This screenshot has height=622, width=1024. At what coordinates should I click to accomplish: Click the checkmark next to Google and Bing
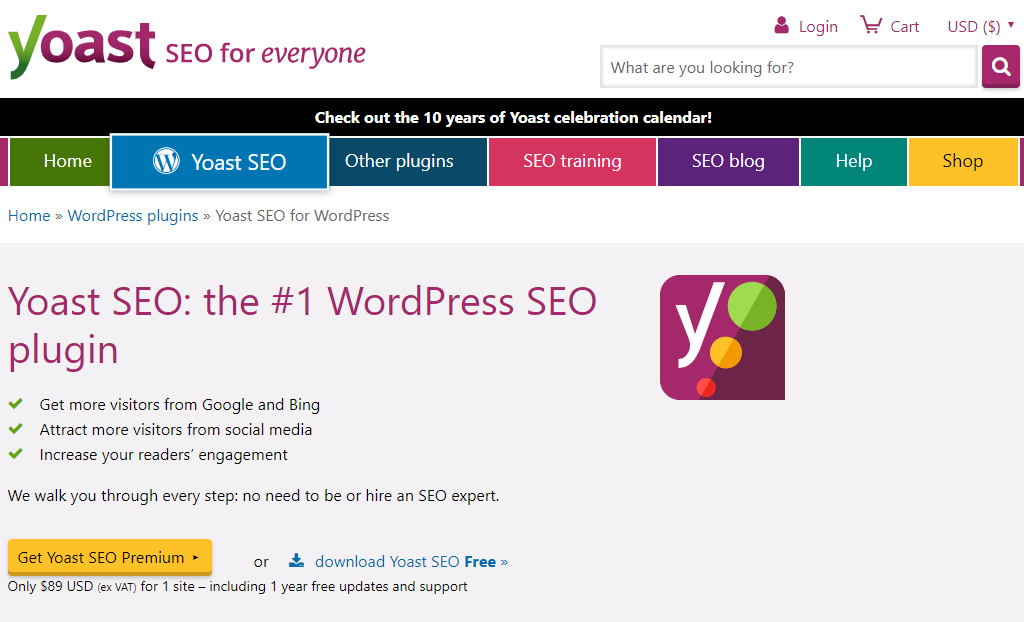click(16, 404)
